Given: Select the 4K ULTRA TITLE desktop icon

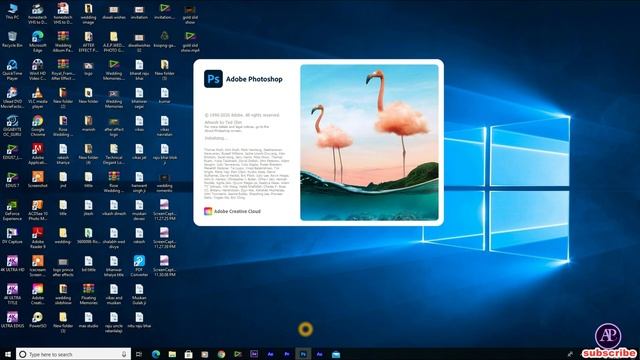Looking at the screenshot, I should [12, 294].
